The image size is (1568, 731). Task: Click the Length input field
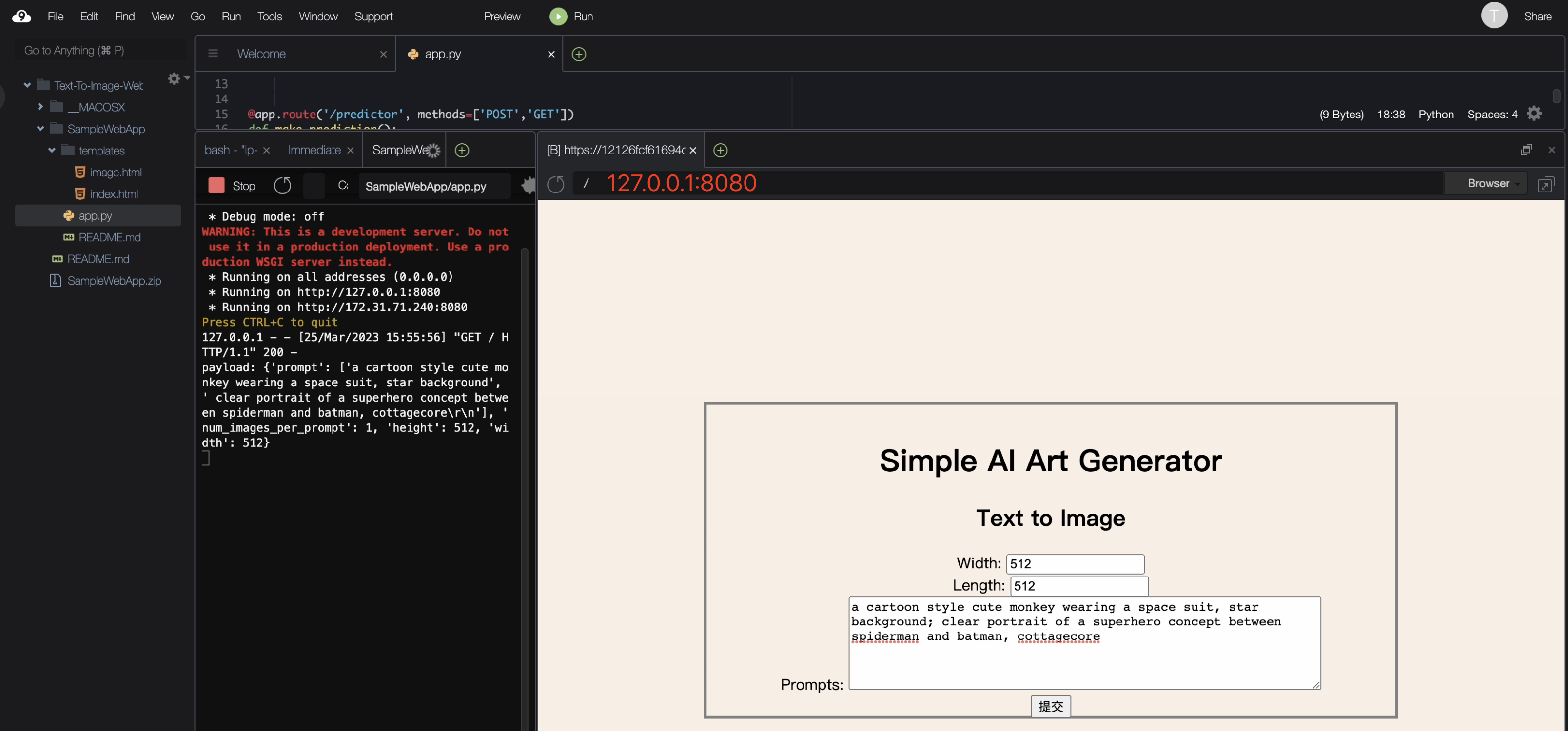(x=1079, y=585)
